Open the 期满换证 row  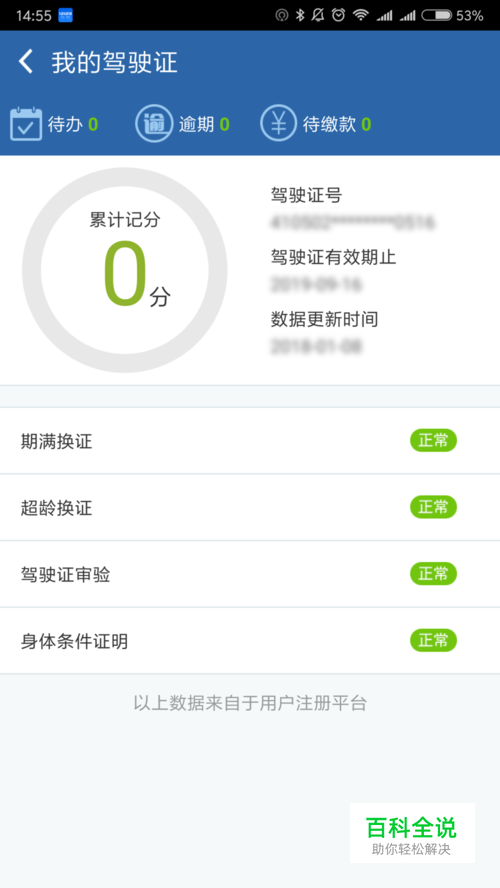coord(250,441)
